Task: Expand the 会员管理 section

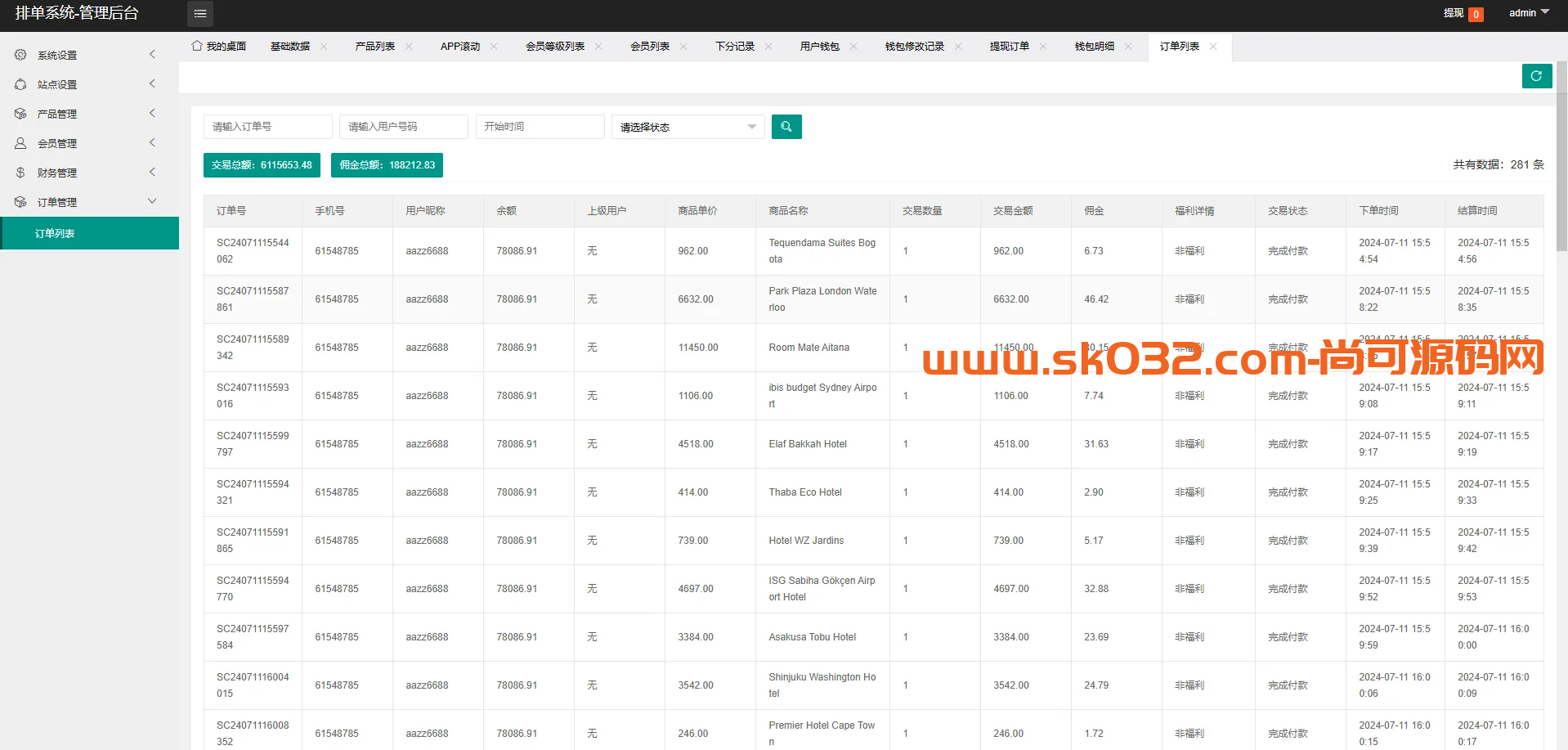Action: click(151, 142)
